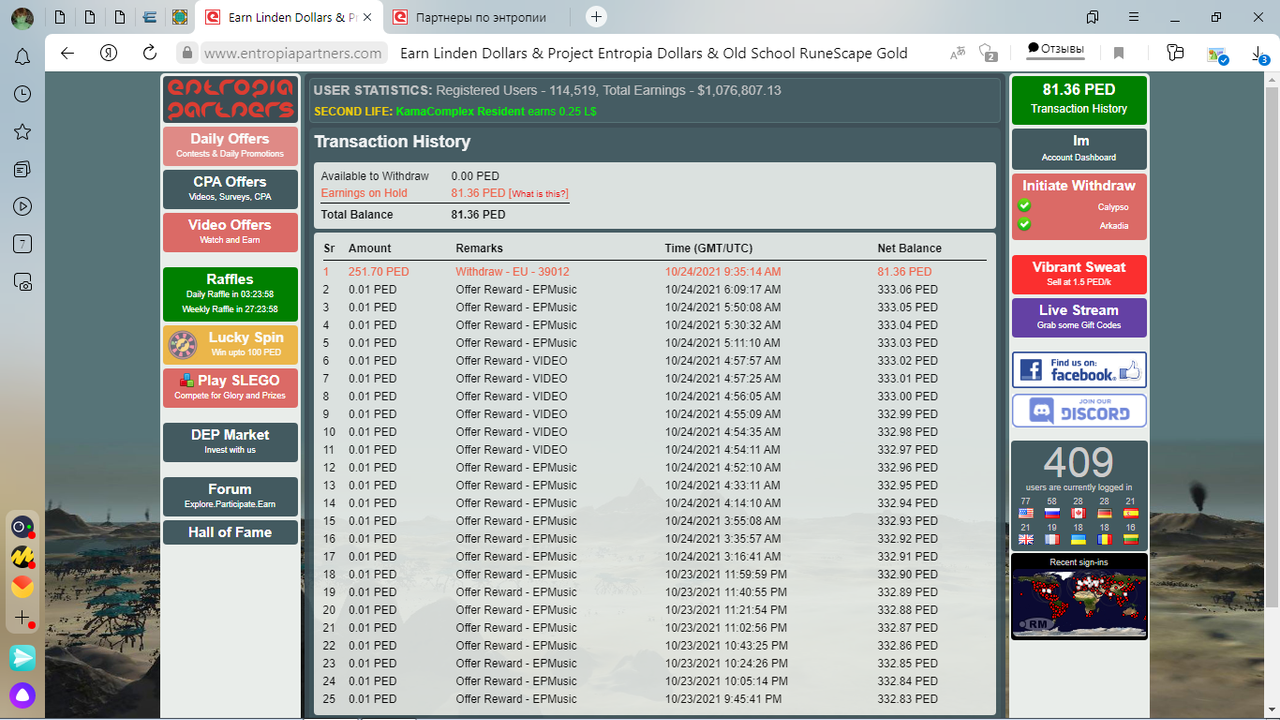Click the user profile avatar
This screenshot has height=720, width=1280.
tap(21, 17)
